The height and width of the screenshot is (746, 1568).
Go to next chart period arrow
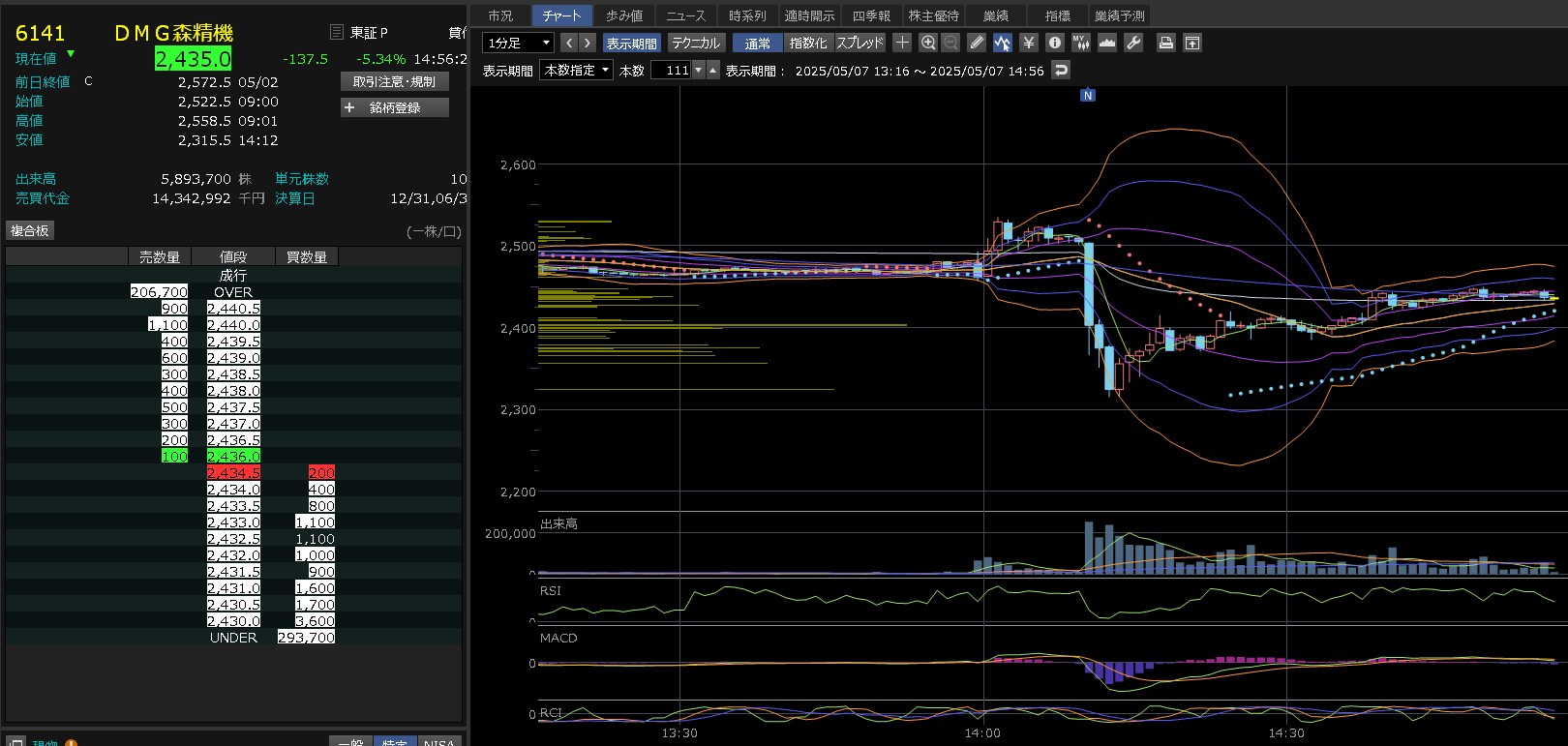(x=587, y=43)
